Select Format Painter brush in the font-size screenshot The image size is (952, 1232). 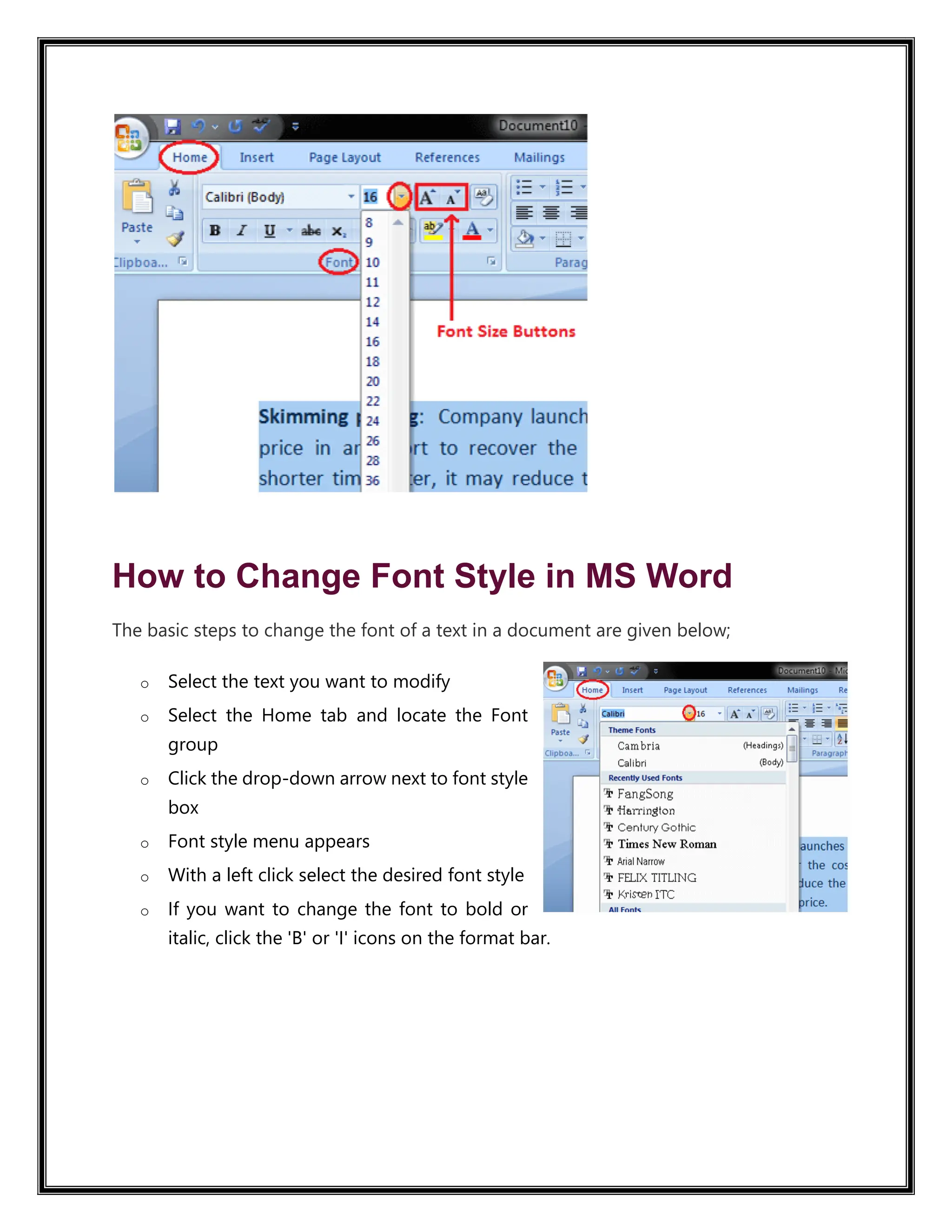pyautogui.click(x=175, y=238)
